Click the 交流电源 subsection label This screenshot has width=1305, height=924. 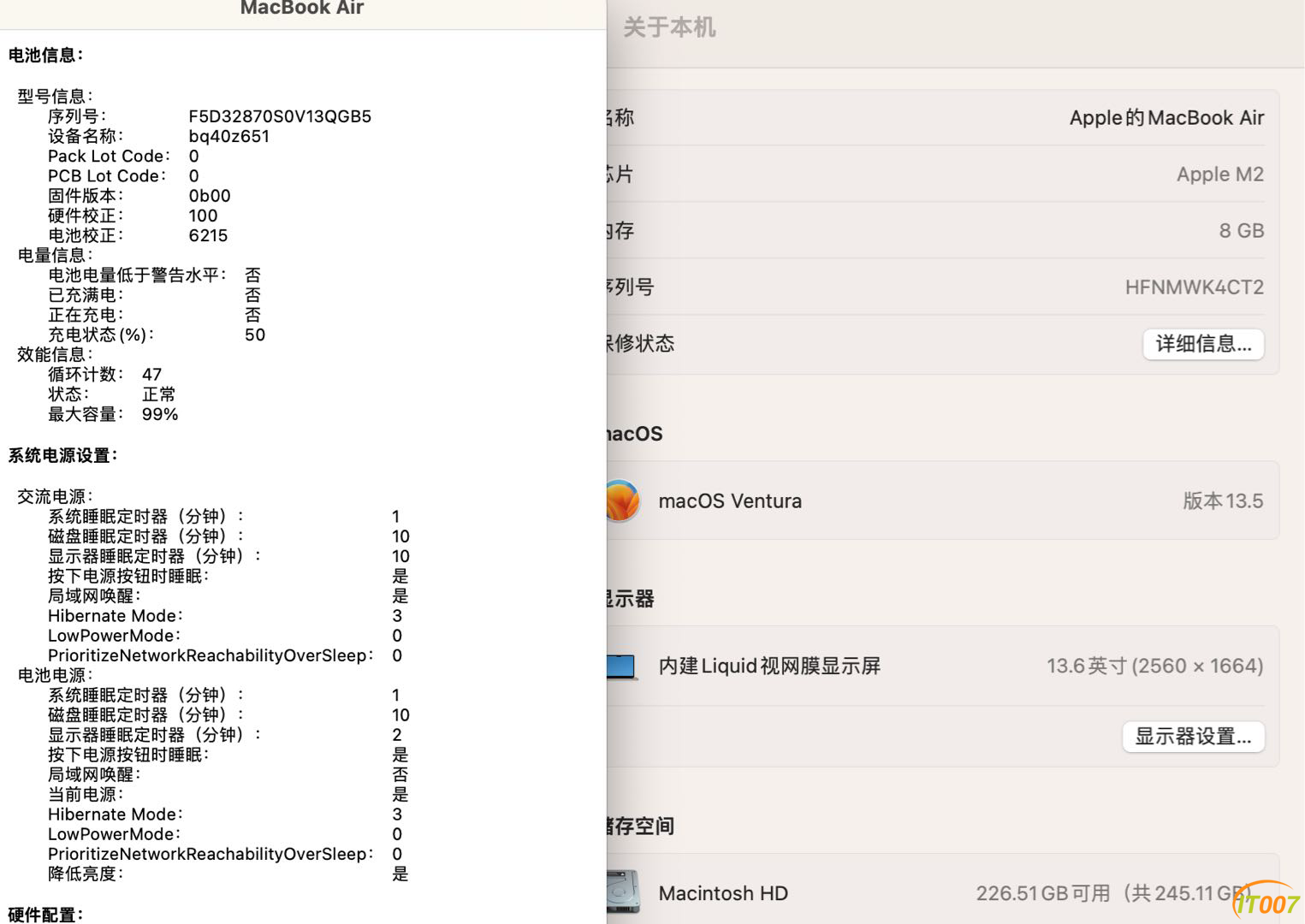[55, 496]
